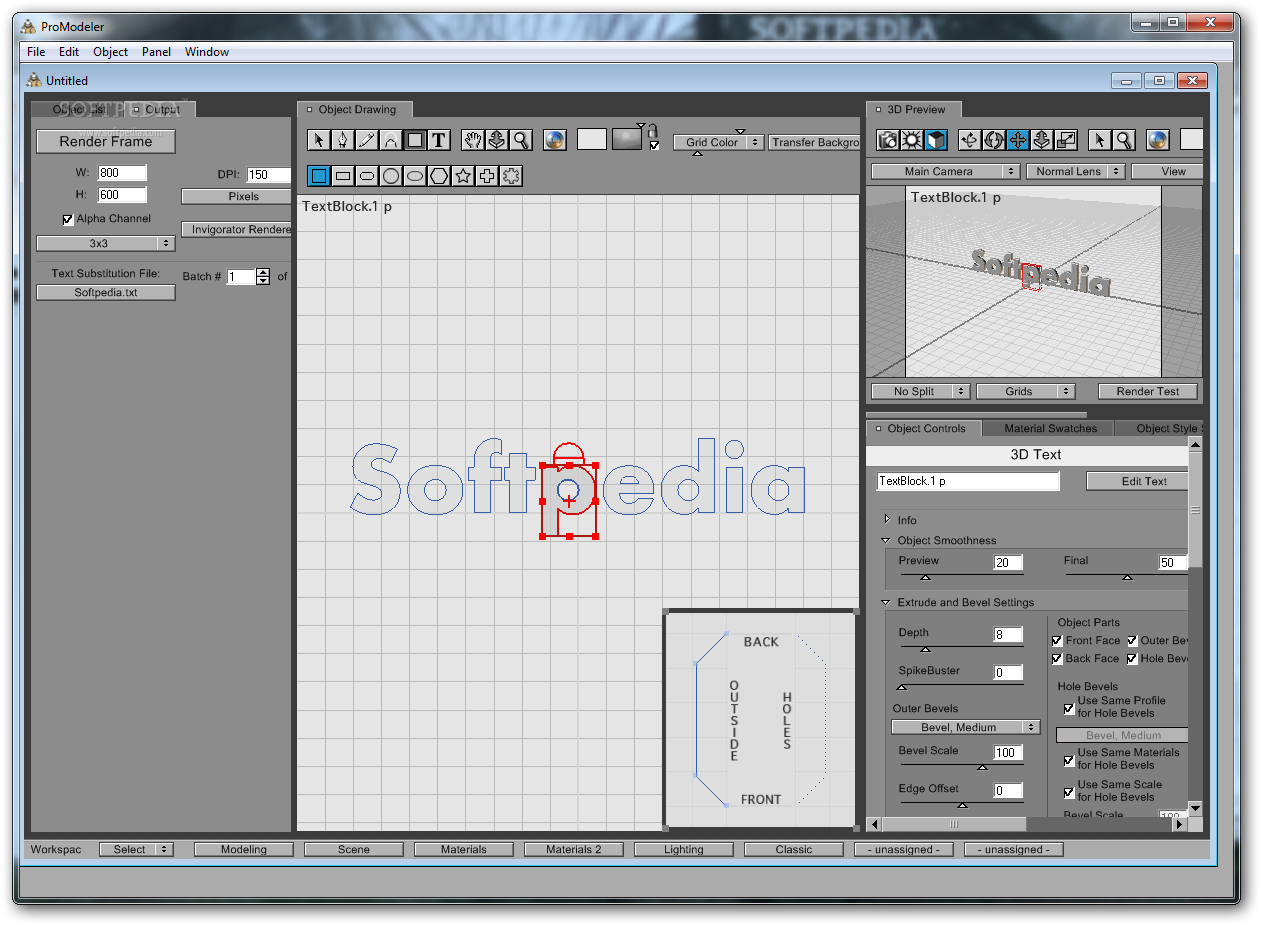
Task: Toggle Use Same Materials for Hole Bevels
Action: coord(1069,760)
